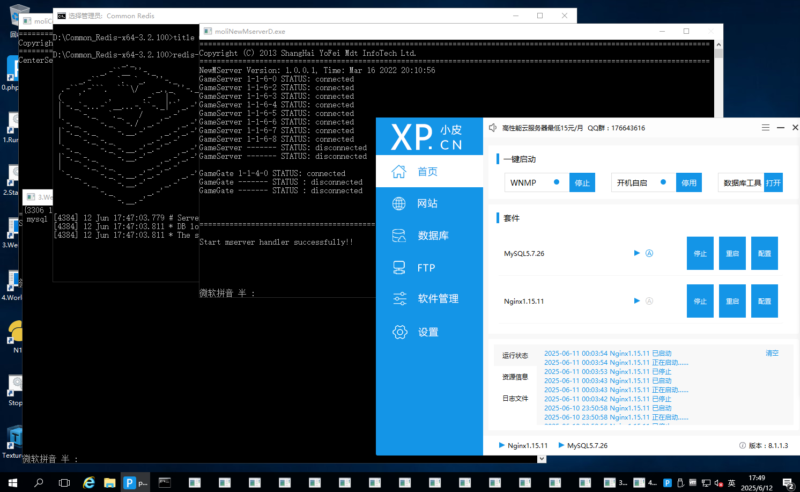Toggle the WNMP selector dot
The width and height of the screenshot is (800, 492).
coord(556,183)
